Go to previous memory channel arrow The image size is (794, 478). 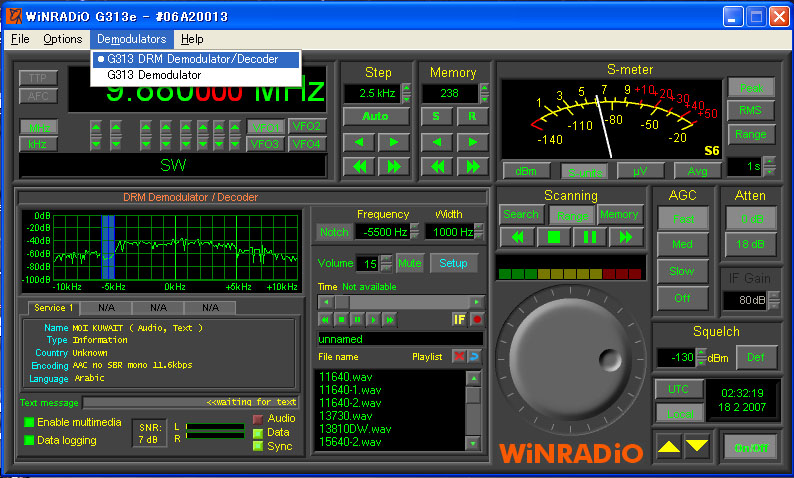tap(437, 142)
